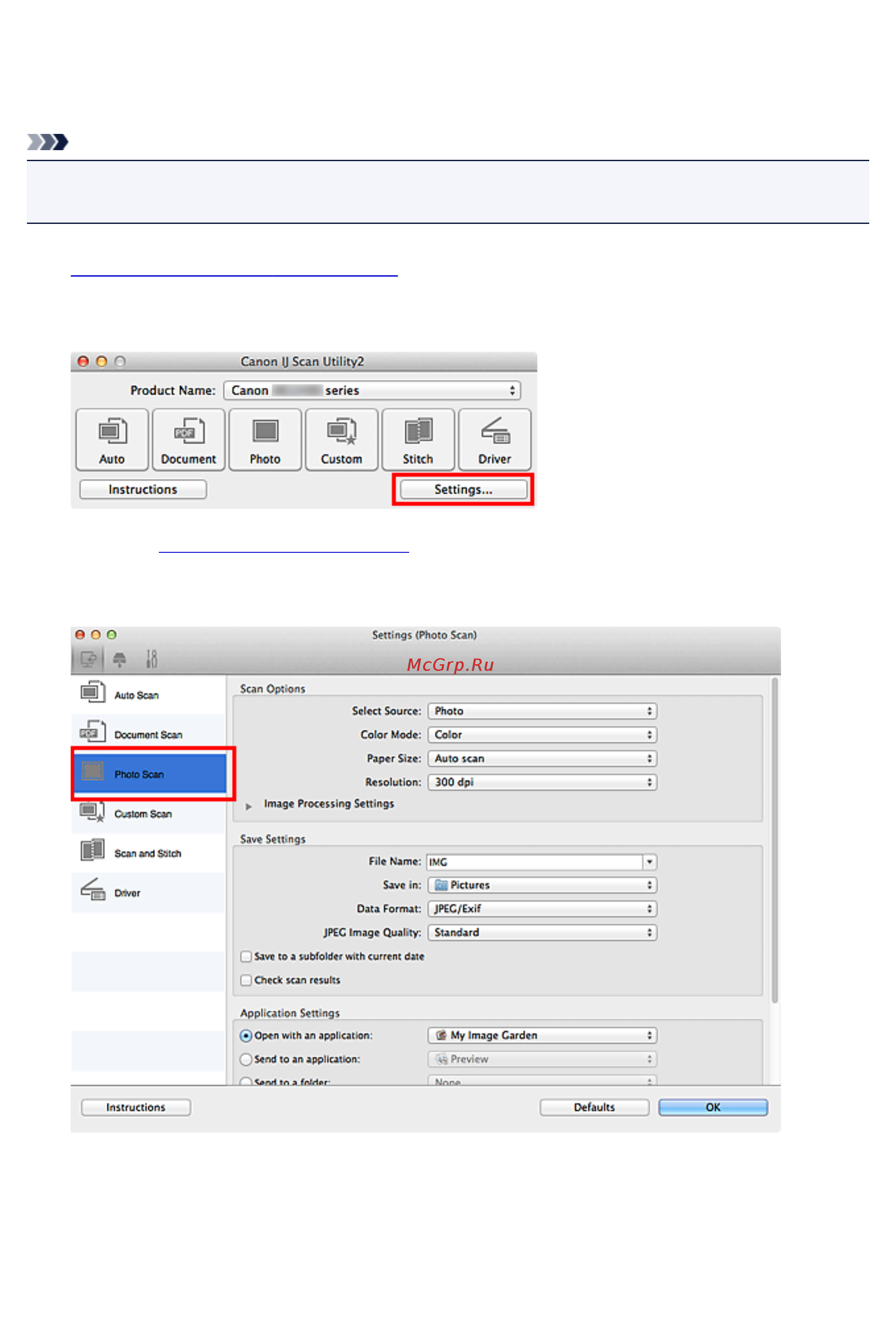Open the Paper Size dropdown

[x=542, y=758]
